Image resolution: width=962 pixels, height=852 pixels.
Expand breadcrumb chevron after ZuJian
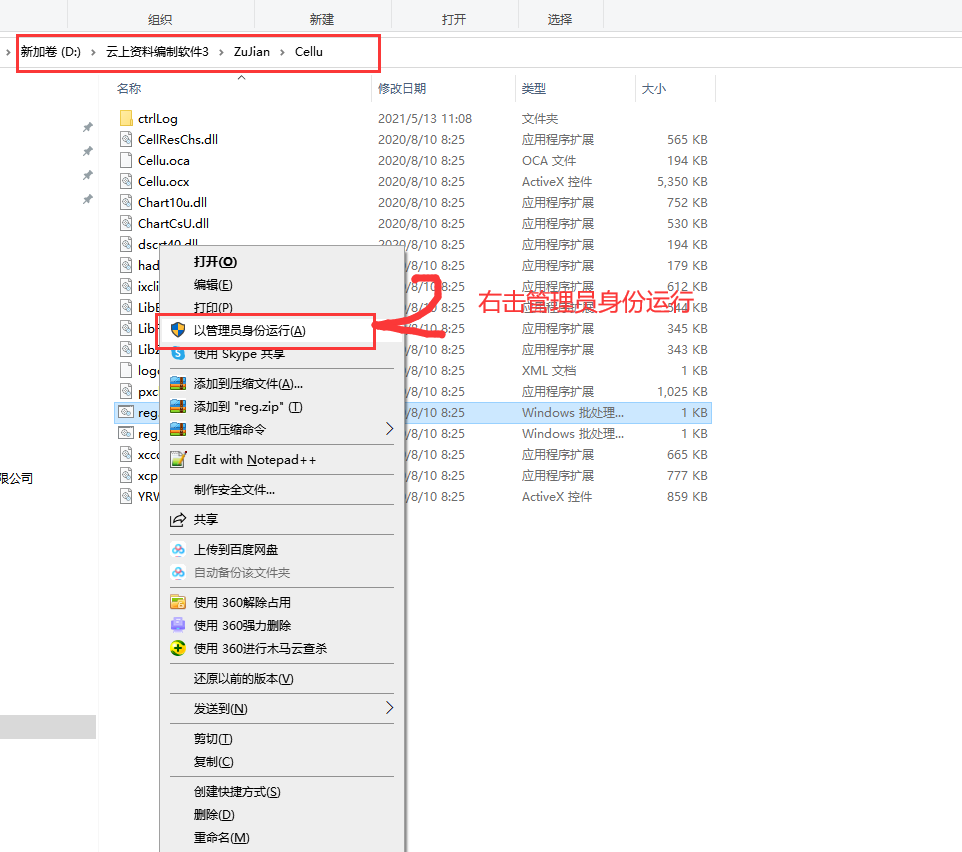point(282,52)
